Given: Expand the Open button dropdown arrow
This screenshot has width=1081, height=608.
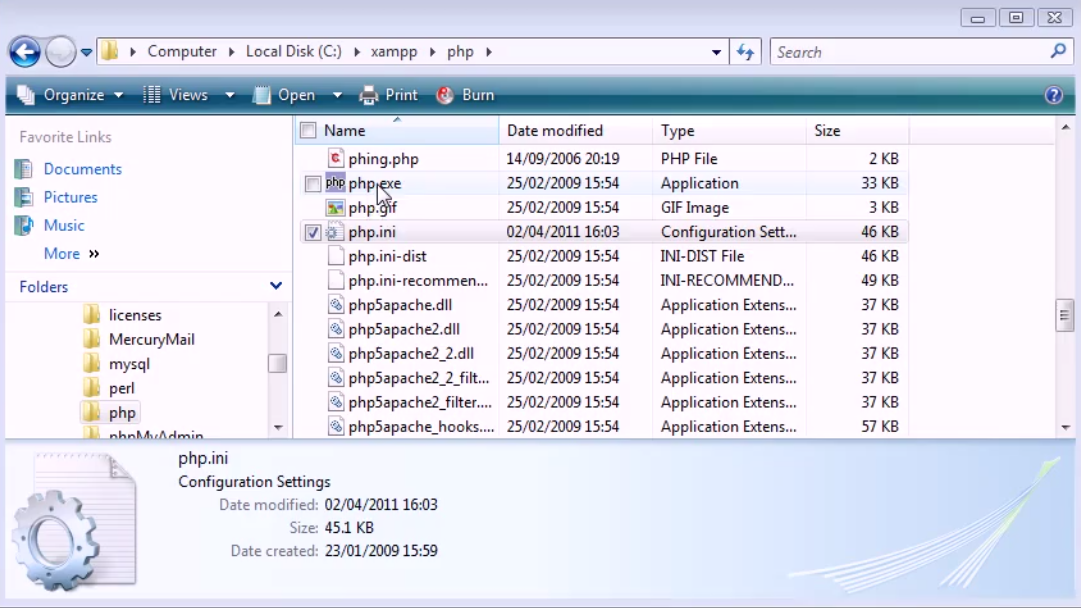Looking at the screenshot, I should pyautogui.click(x=337, y=95).
